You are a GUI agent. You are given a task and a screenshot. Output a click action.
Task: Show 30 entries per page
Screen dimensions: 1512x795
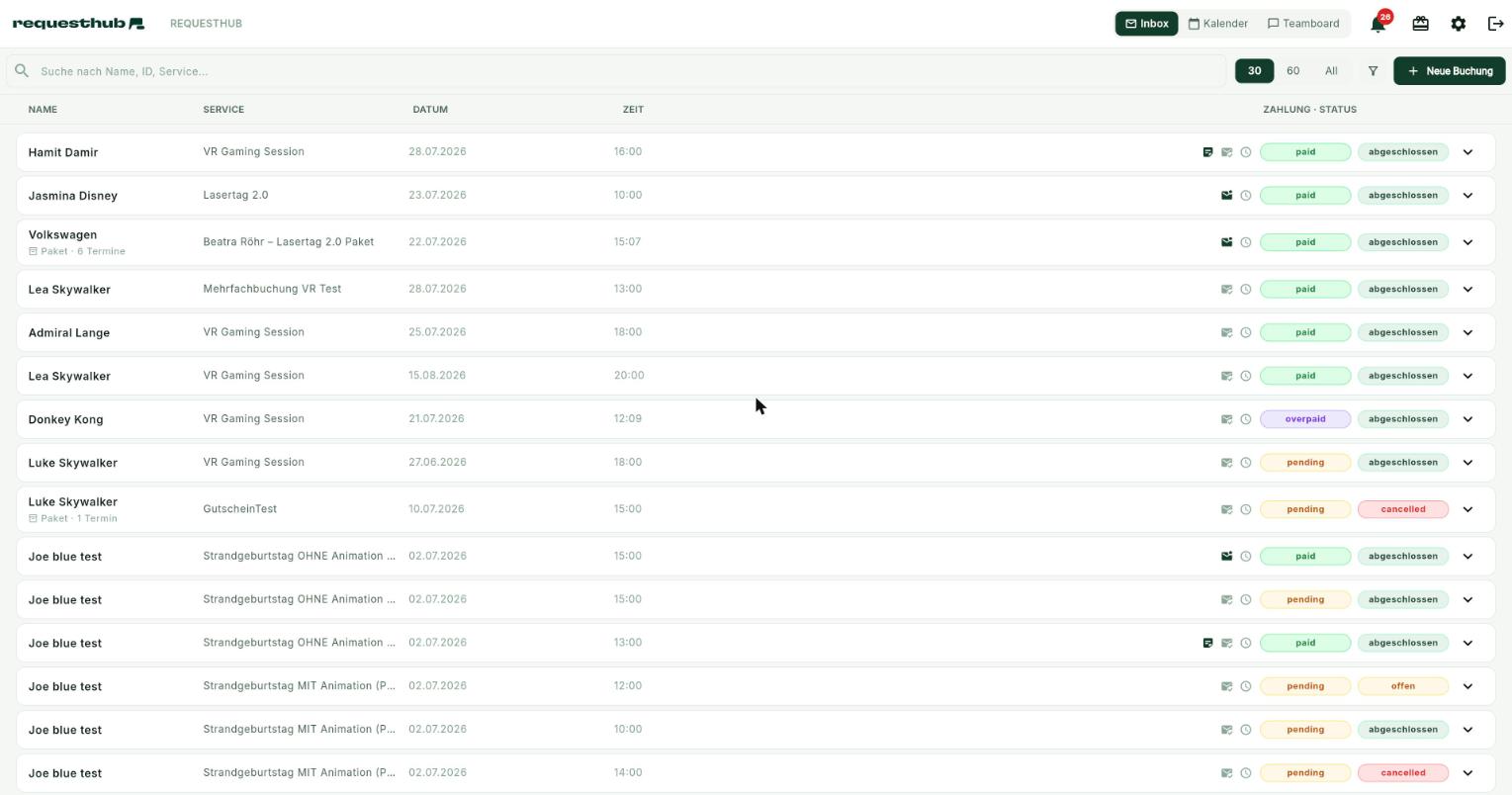click(x=1254, y=71)
